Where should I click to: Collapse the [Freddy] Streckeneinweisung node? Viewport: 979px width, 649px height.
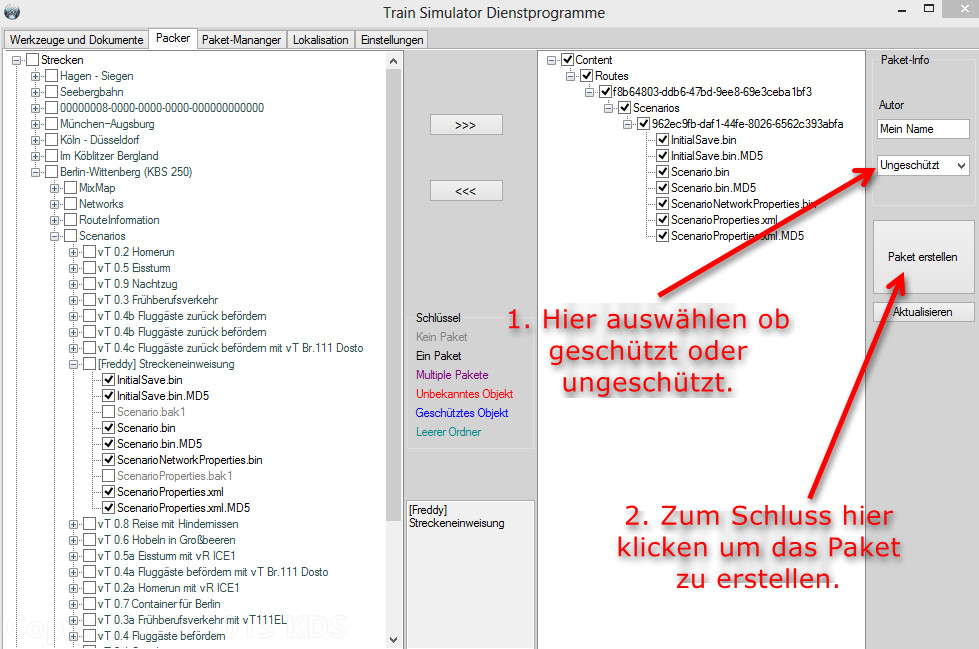point(74,364)
